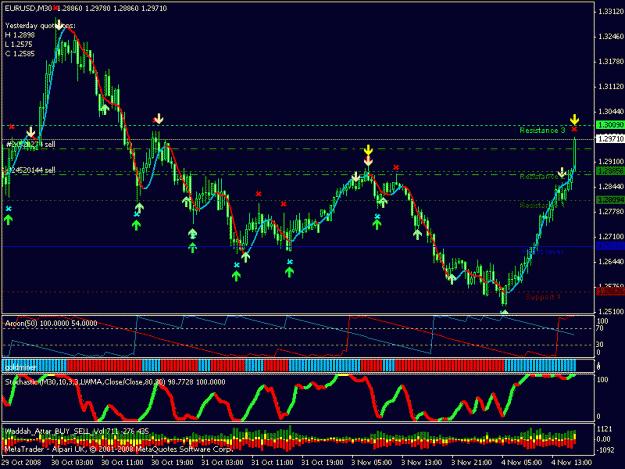Click red cross next to EURUSD,M30 title
Image resolution: width=625 pixels, height=469 pixels.
pyautogui.click(x=55, y=8)
